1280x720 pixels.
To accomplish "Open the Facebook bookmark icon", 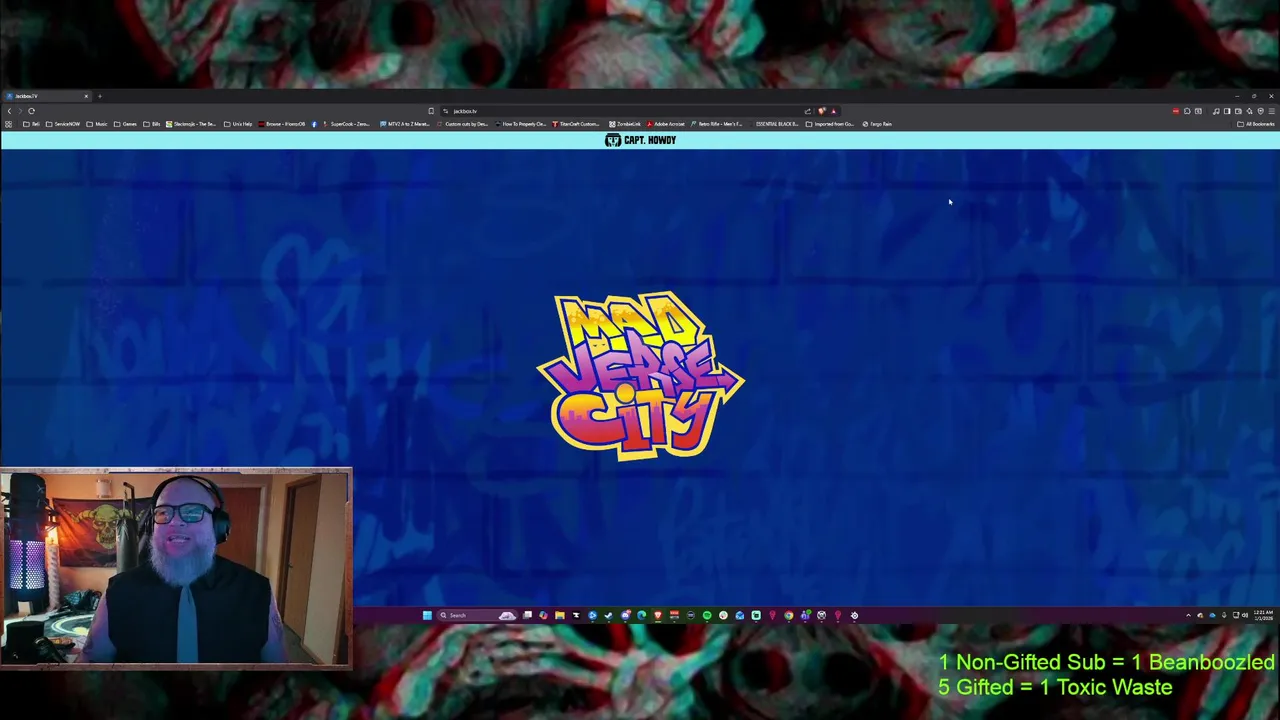I will tap(314, 124).
